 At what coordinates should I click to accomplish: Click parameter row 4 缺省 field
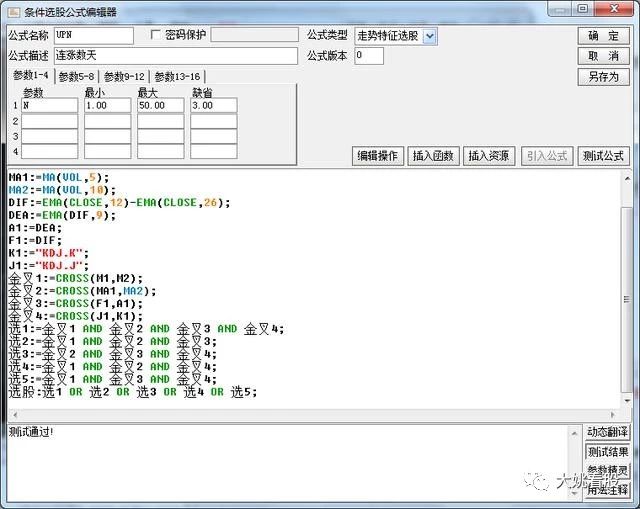click(213, 151)
